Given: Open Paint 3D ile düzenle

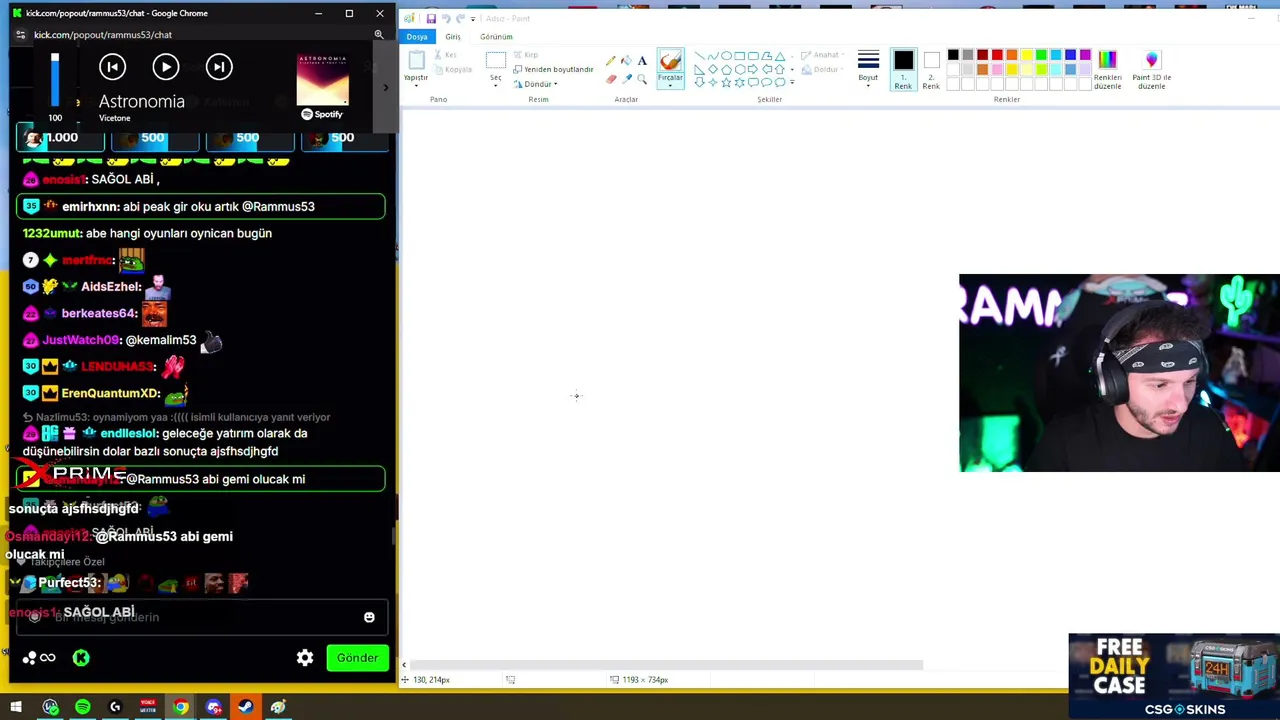Looking at the screenshot, I should tap(1152, 69).
